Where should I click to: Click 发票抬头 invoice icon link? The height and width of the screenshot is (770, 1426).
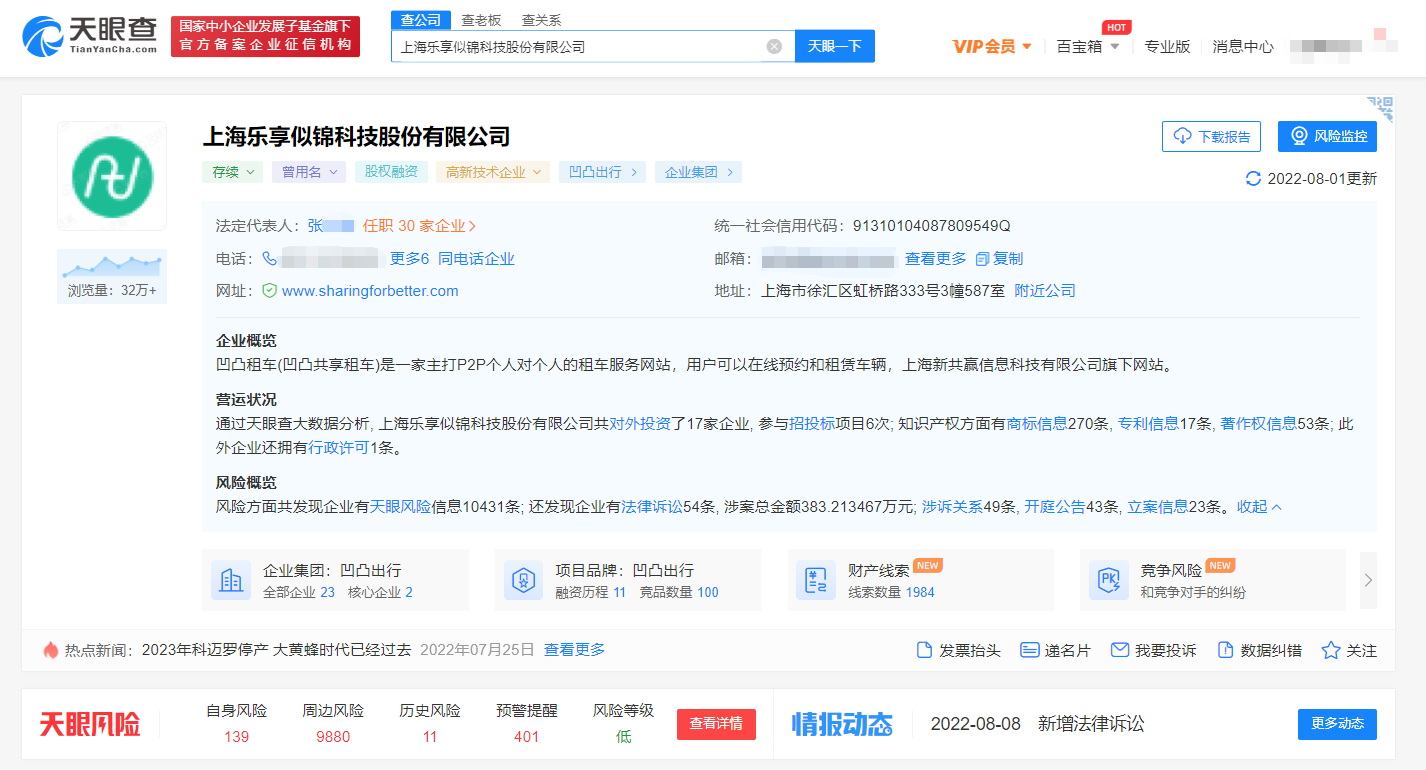pyautogui.click(x=958, y=650)
